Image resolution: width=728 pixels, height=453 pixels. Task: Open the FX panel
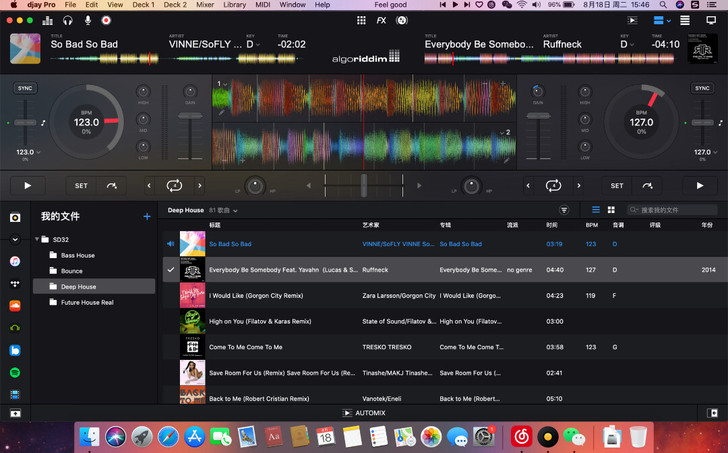click(381, 20)
